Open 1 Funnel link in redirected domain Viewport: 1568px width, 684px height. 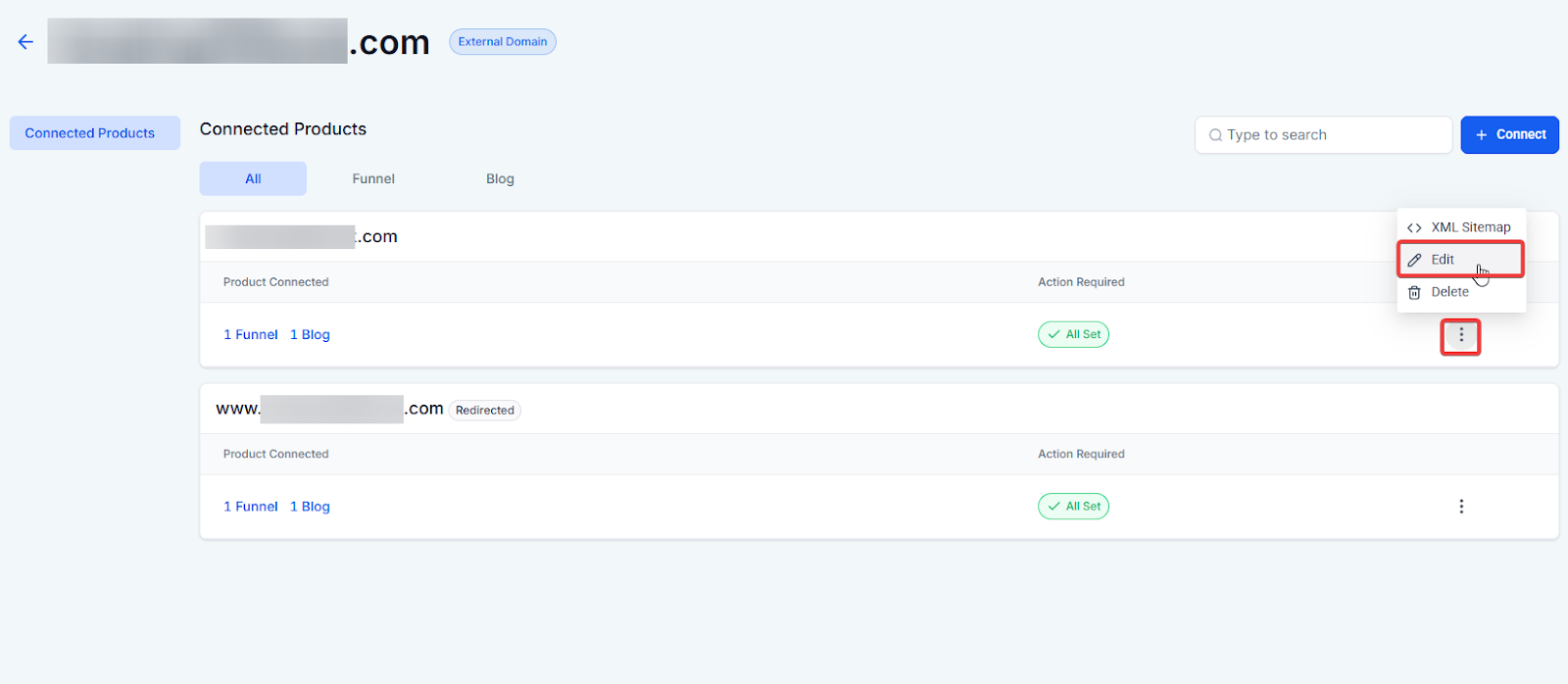(251, 507)
